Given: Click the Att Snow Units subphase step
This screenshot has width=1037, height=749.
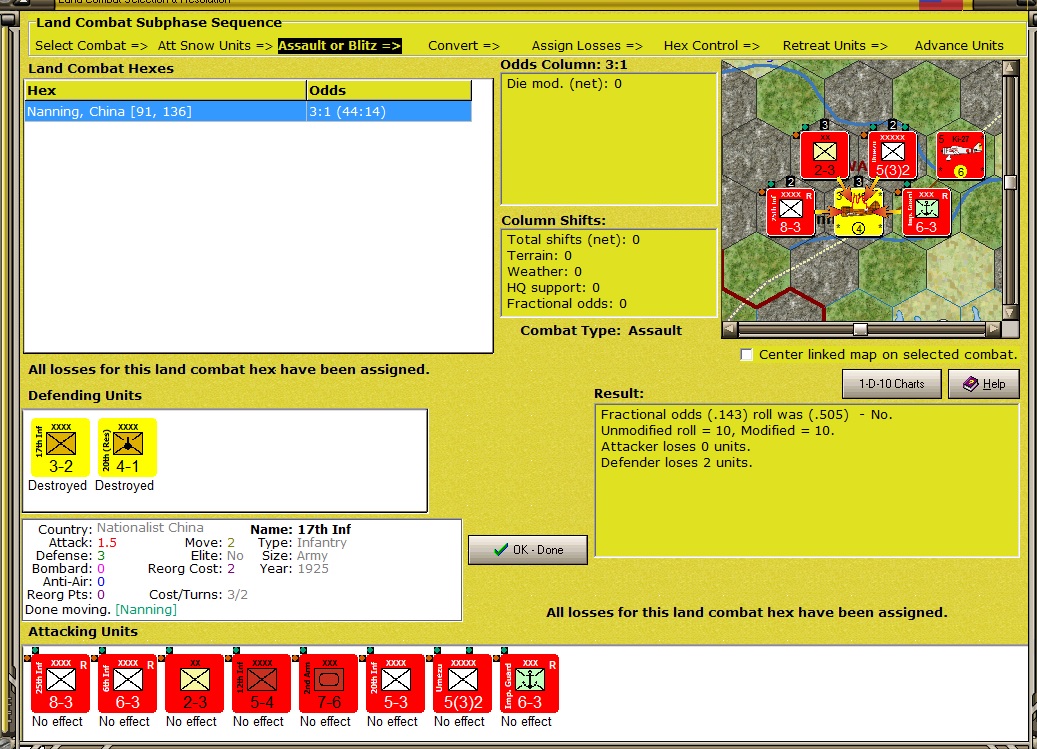Looking at the screenshot, I should [215, 46].
